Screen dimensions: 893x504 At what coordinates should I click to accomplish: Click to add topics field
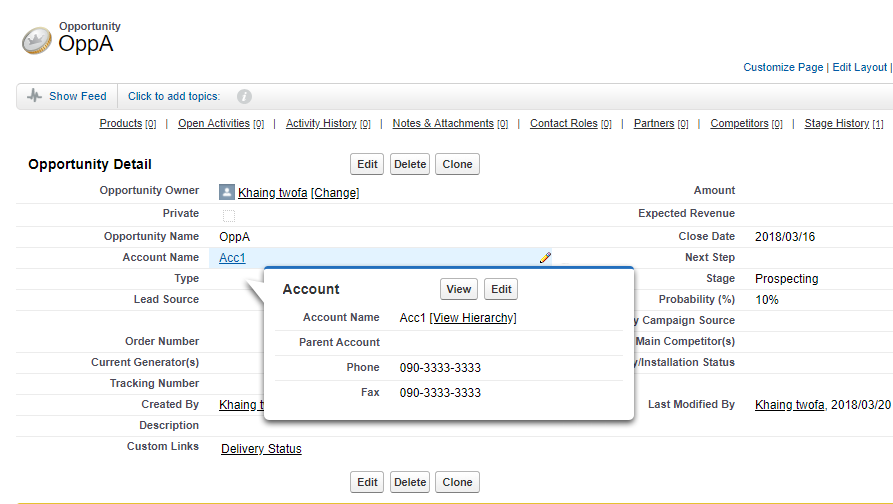tap(174, 96)
